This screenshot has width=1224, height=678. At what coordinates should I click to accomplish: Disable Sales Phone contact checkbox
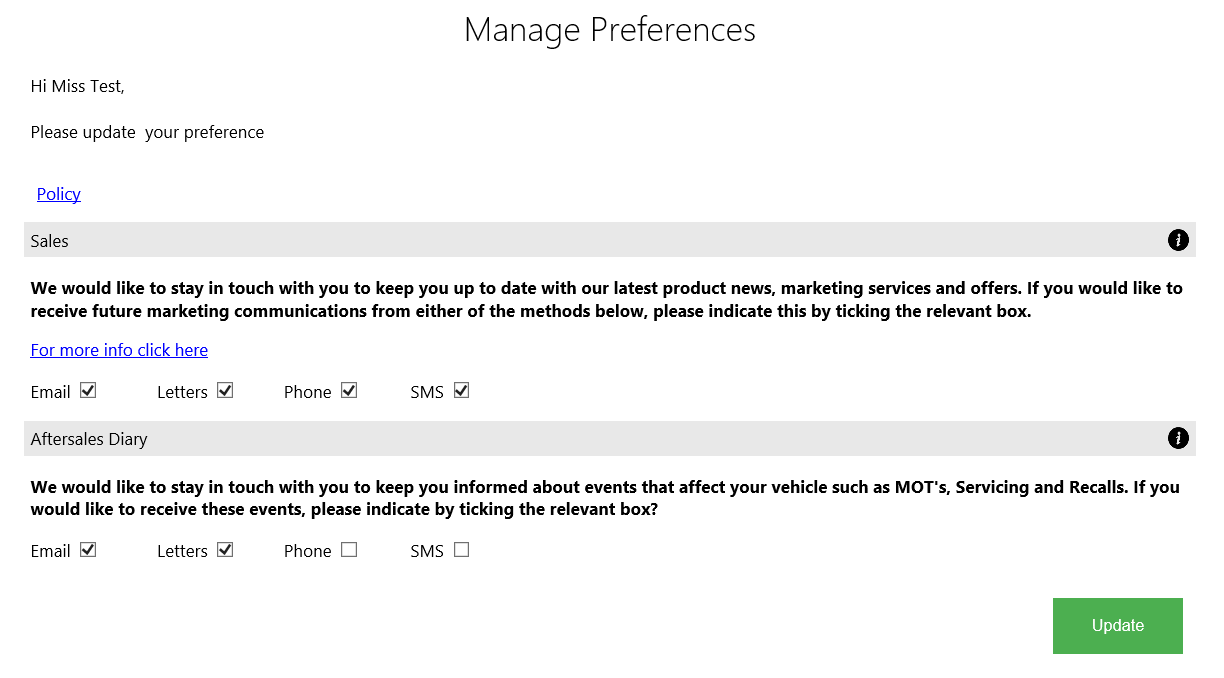(x=349, y=390)
